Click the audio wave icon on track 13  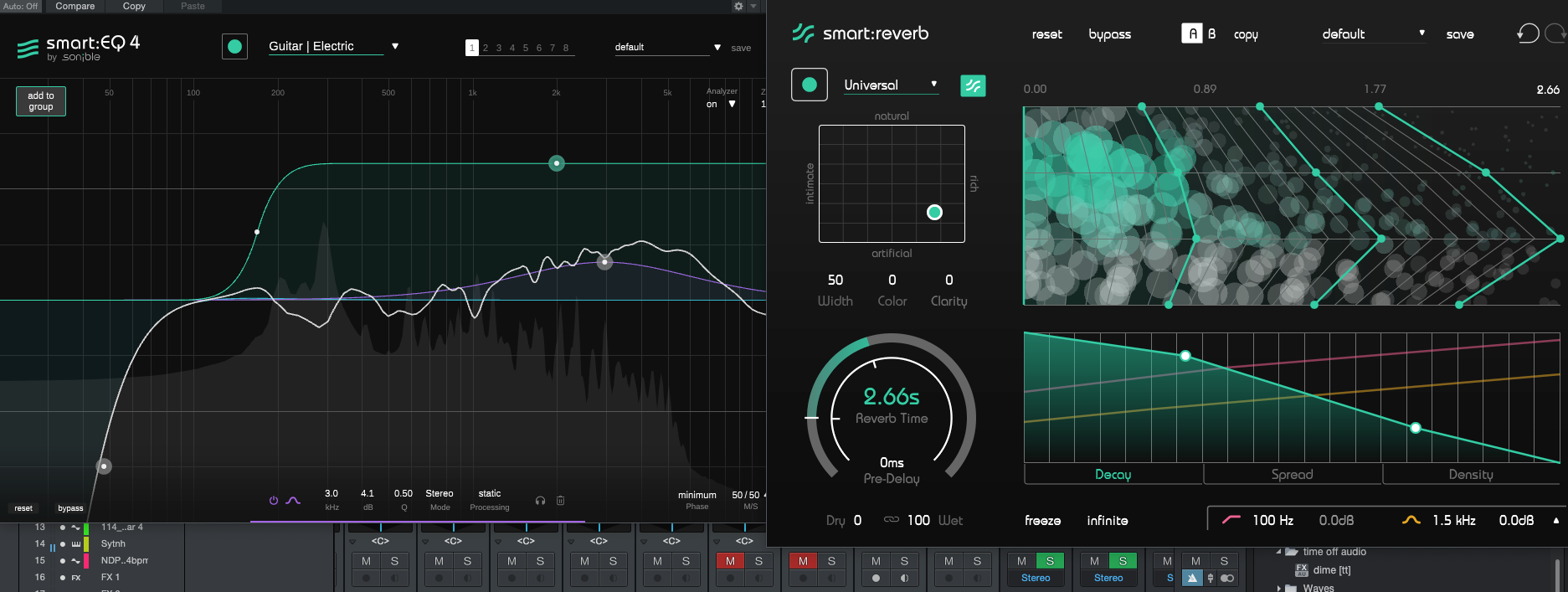[76, 528]
